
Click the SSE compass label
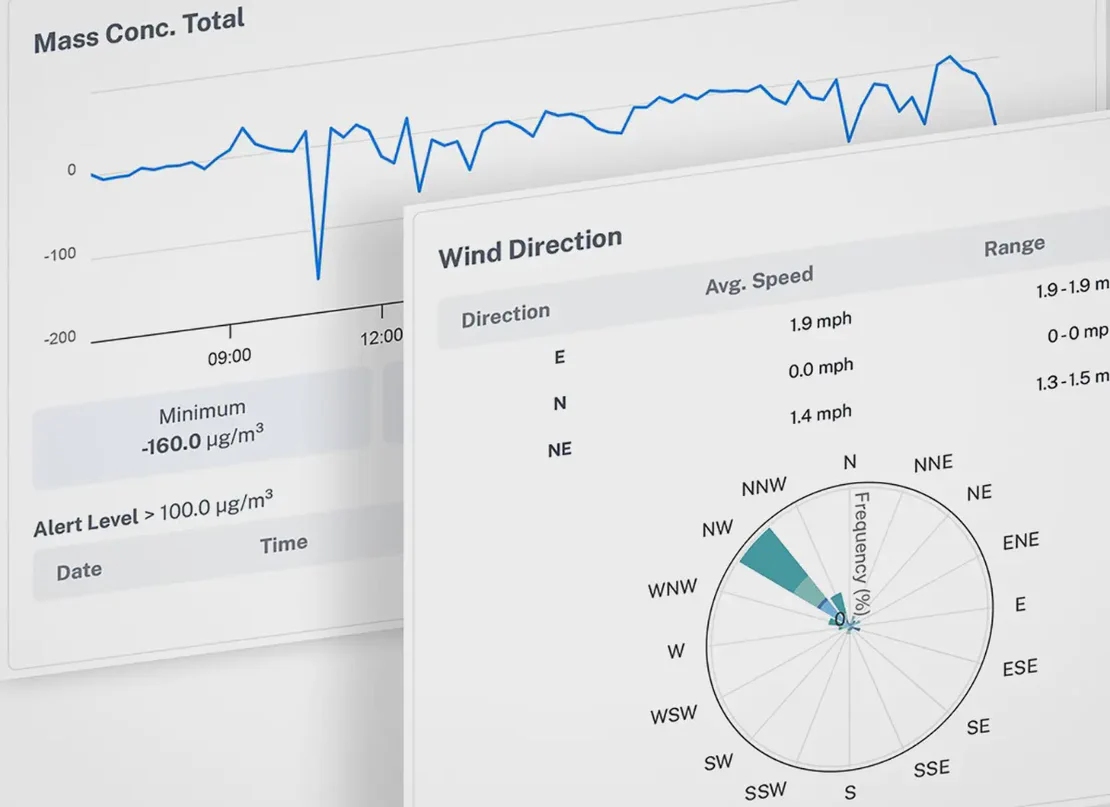(932, 768)
